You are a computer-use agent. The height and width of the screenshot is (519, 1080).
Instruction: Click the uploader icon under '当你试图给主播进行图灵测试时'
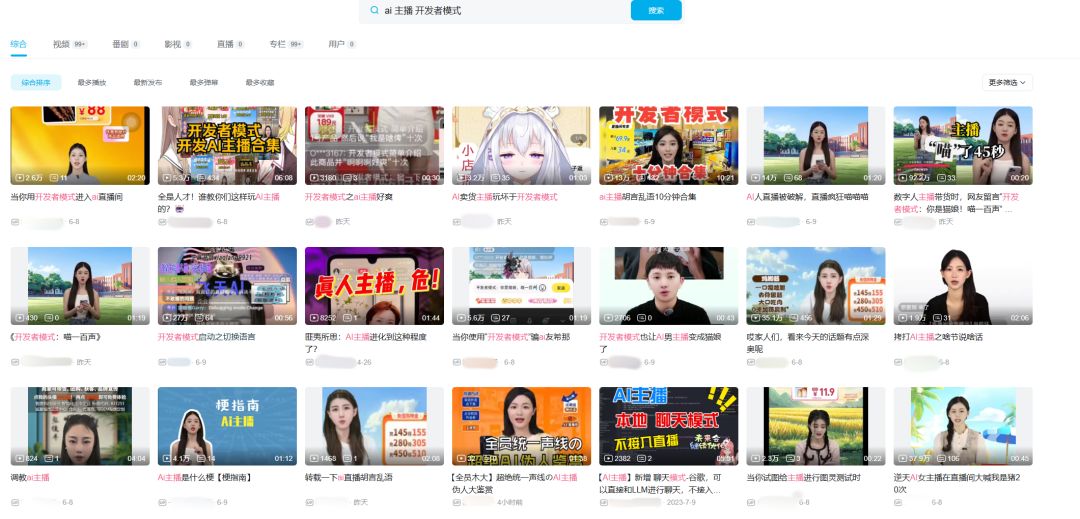pos(751,502)
